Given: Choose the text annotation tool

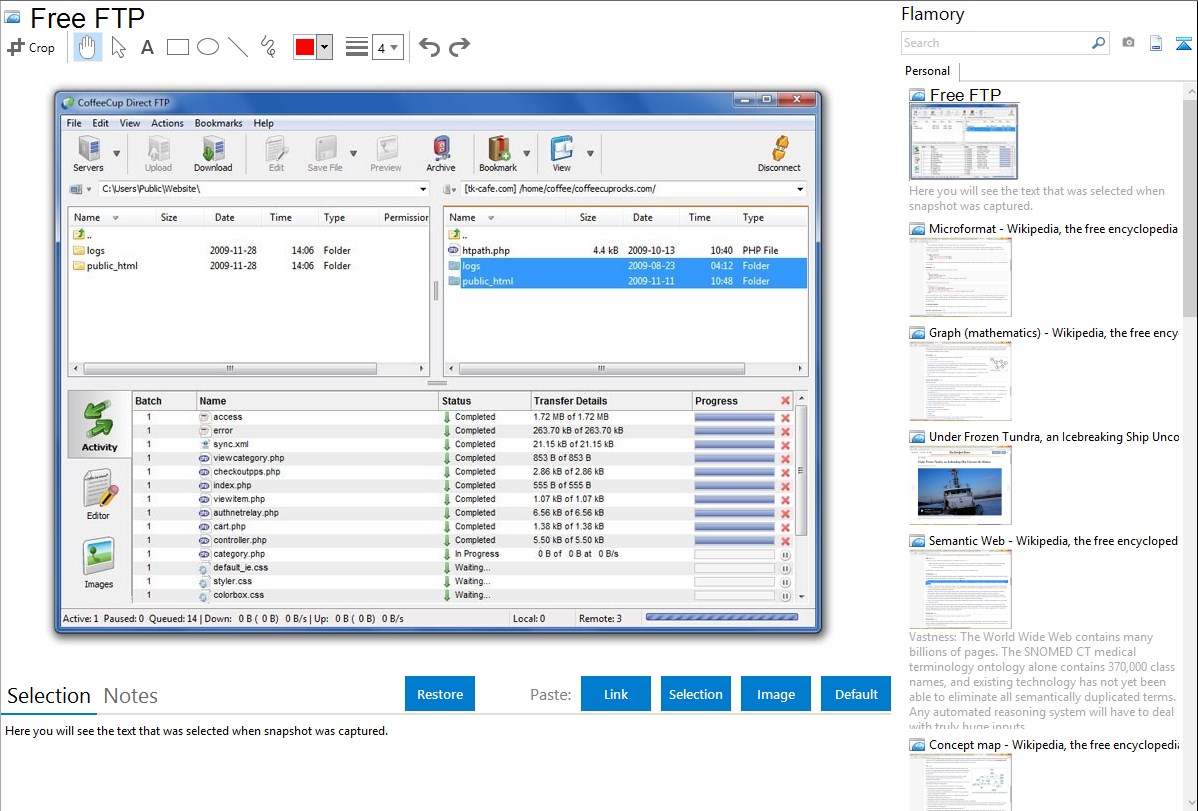Looking at the screenshot, I should [147, 47].
